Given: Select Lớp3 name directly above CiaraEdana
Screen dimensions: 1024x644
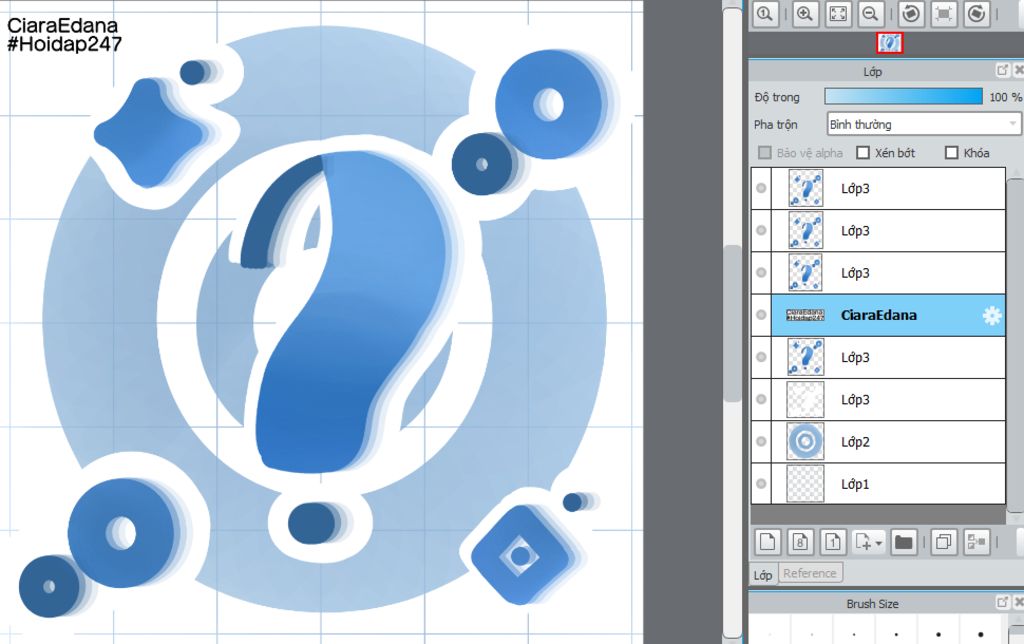Looking at the screenshot, I should (855, 273).
